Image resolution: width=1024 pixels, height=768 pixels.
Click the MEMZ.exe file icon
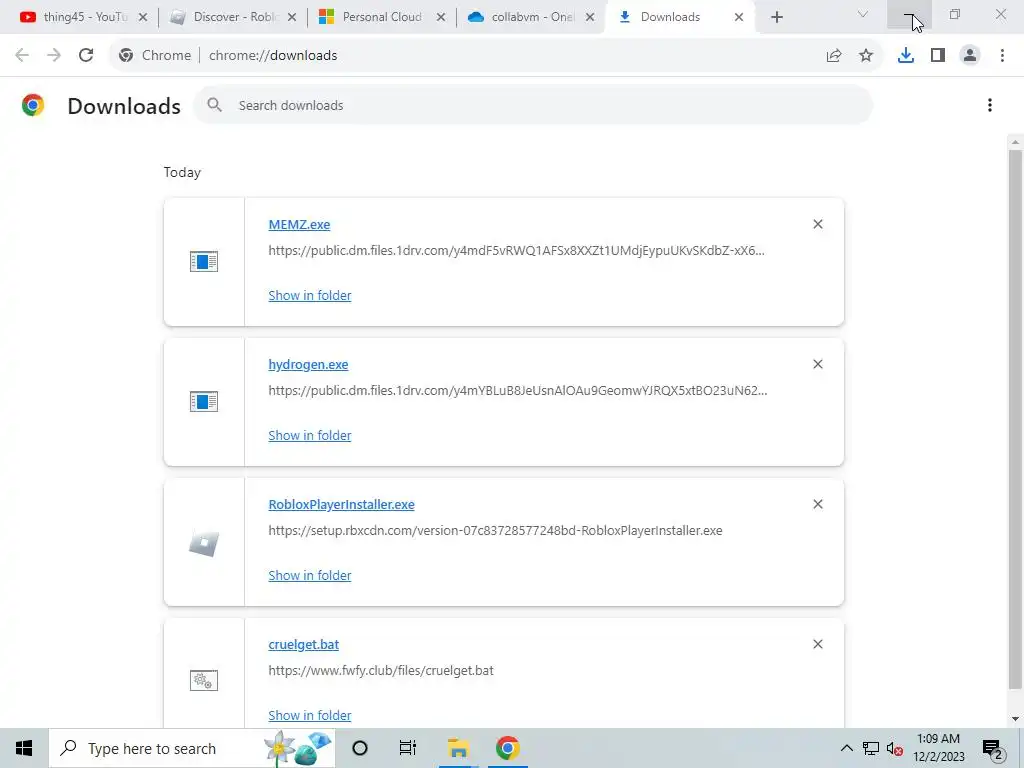coord(204,262)
